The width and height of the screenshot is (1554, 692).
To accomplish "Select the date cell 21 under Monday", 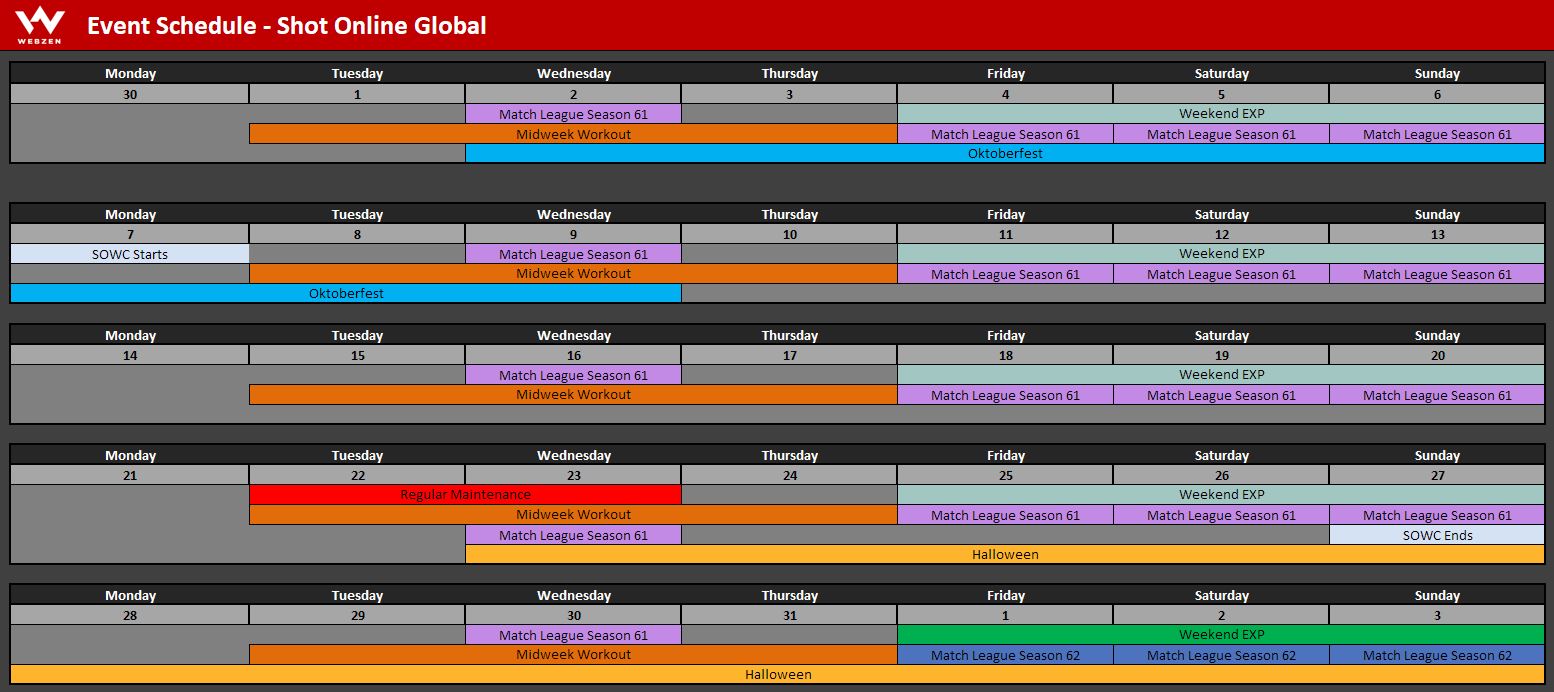I will pyautogui.click(x=130, y=475).
